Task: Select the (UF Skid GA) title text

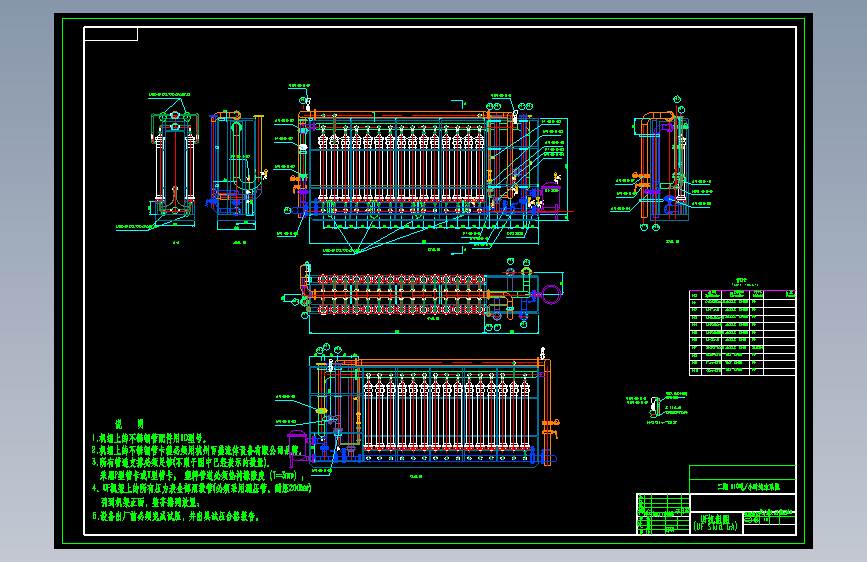Action: coord(715,527)
